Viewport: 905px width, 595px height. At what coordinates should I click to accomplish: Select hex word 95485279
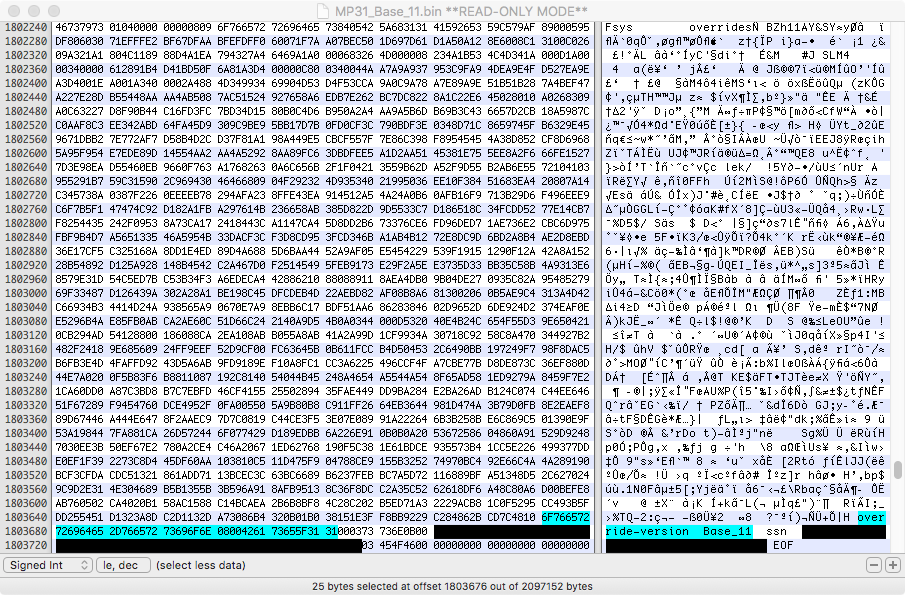pyautogui.click(x=566, y=279)
